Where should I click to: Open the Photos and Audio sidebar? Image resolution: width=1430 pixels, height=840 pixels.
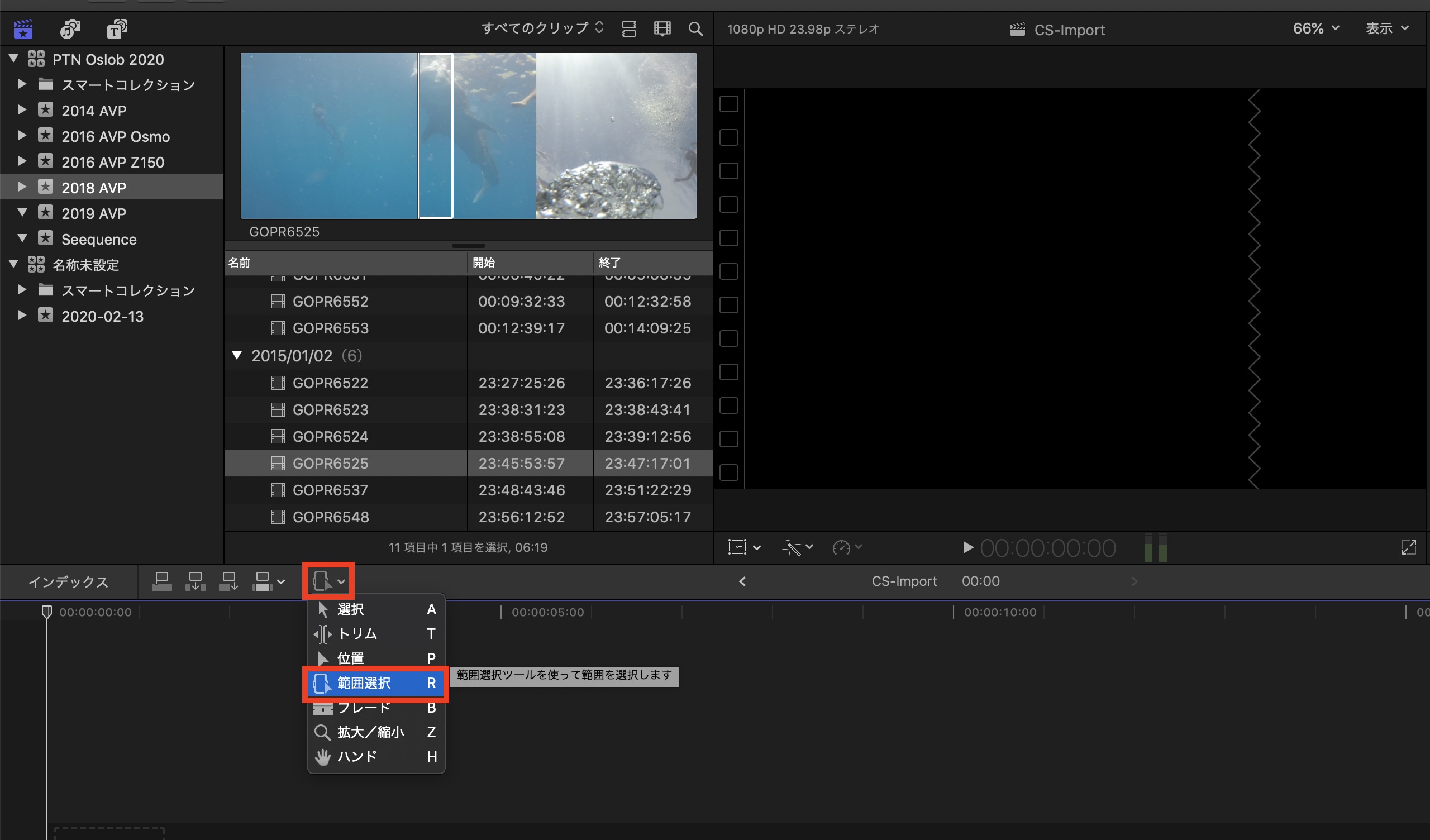[x=70, y=28]
